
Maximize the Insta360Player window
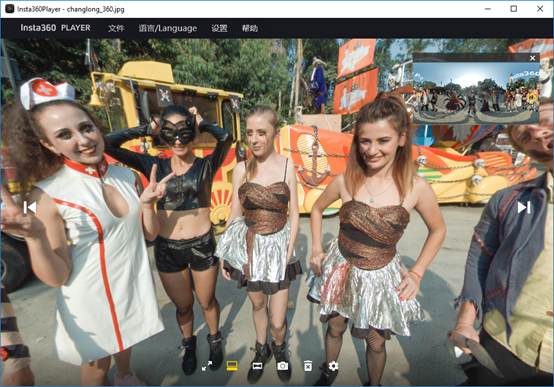pos(514,9)
